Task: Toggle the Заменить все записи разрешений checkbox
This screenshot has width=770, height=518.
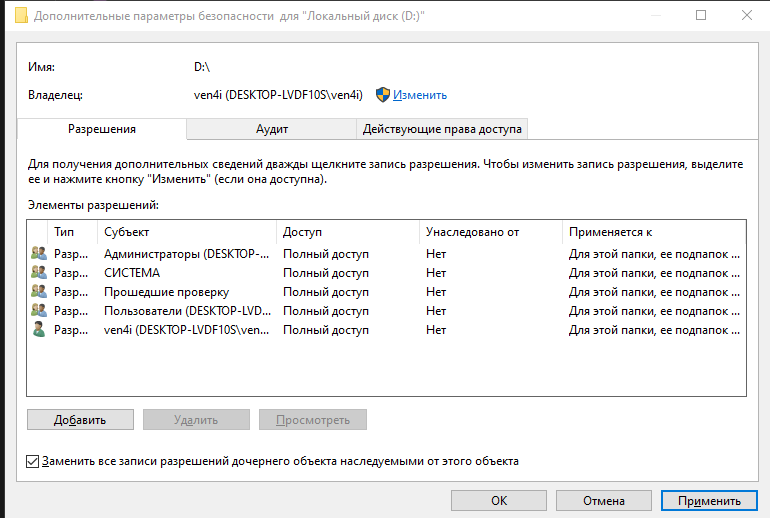Action: coord(32,462)
